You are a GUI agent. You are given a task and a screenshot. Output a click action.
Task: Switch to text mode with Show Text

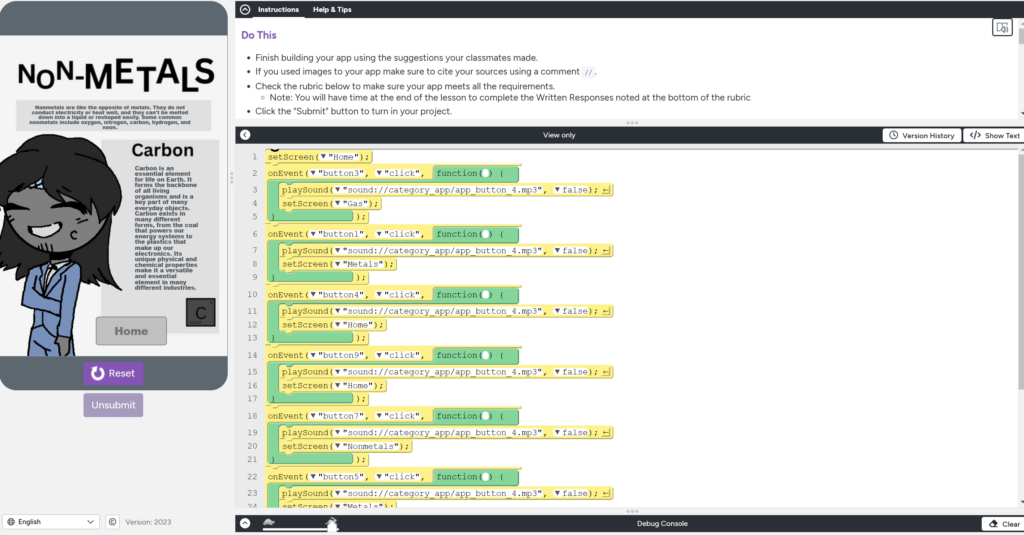[x=994, y=135]
